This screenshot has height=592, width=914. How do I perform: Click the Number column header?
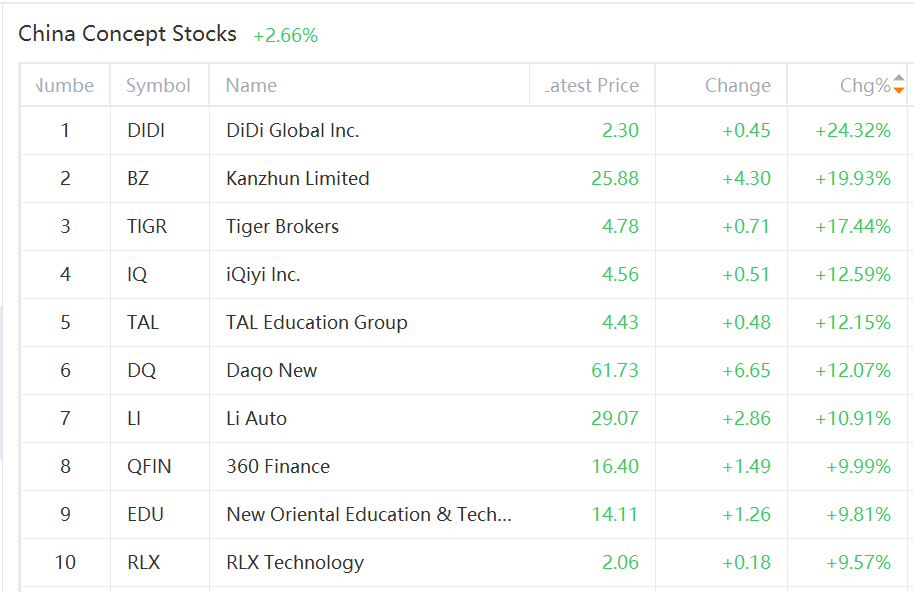tap(65, 86)
